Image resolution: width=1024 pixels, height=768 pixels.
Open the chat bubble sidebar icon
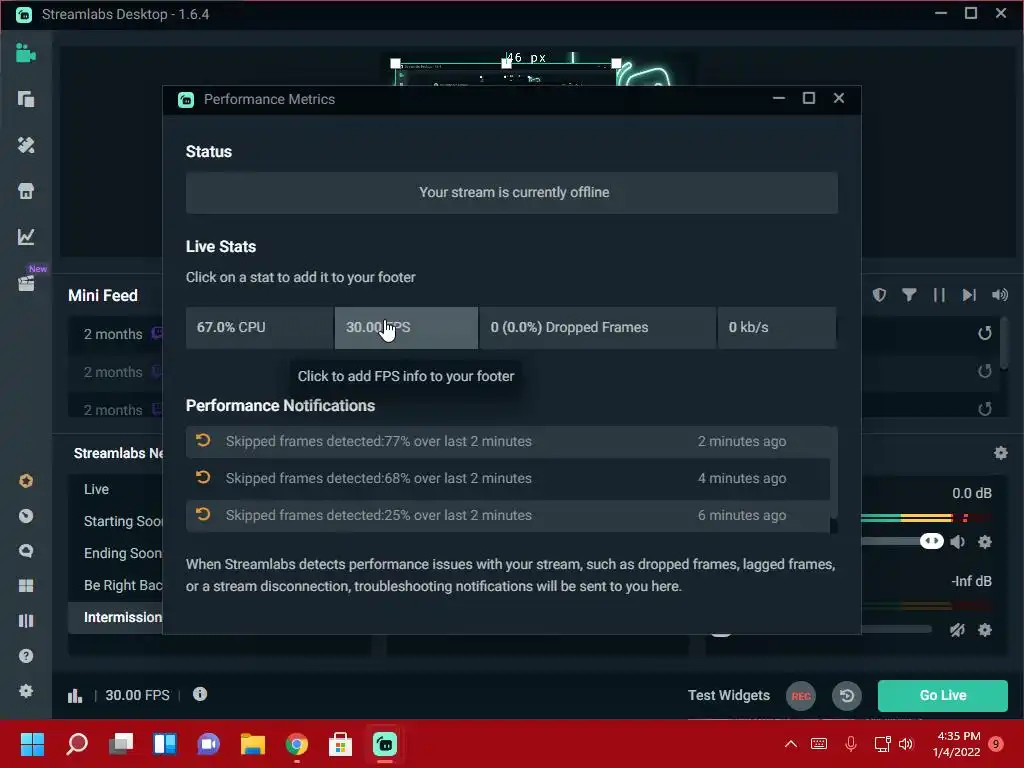coord(25,551)
